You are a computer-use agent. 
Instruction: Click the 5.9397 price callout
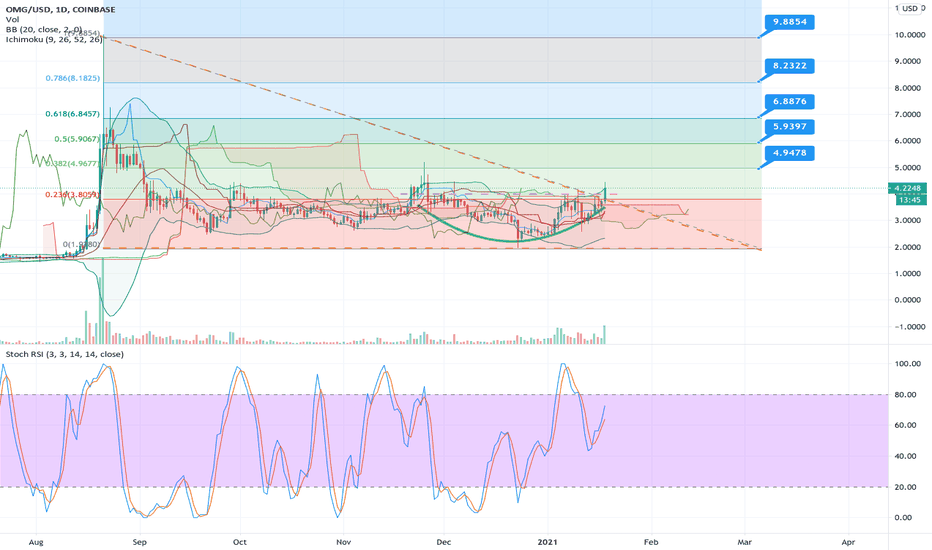[789, 127]
